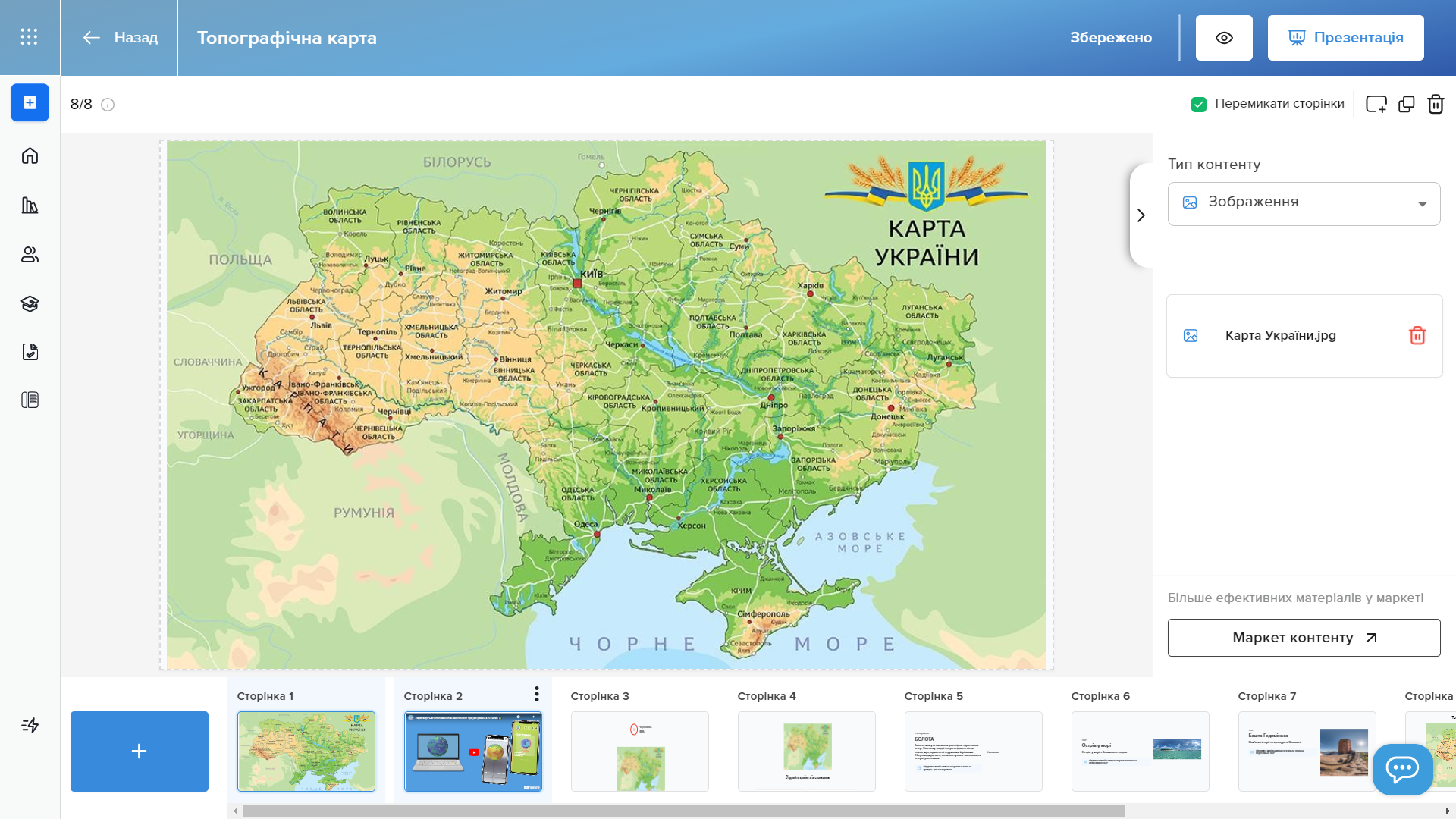1456x819 pixels.
Task: Remove the Карта України.jpg file
Action: click(1417, 335)
